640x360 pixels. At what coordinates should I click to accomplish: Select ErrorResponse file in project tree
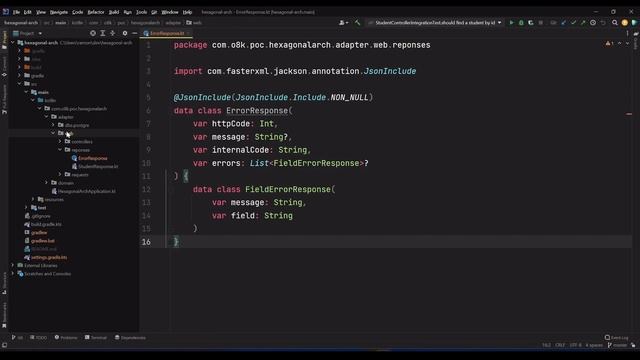[x=93, y=158]
